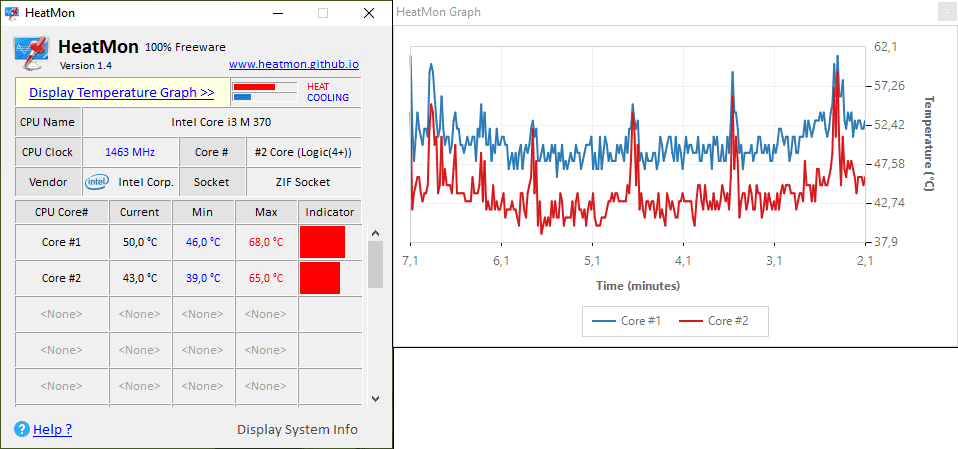Click the blue Help question mark icon
The width and height of the screenshot is (958, 449).
[21, 429]
